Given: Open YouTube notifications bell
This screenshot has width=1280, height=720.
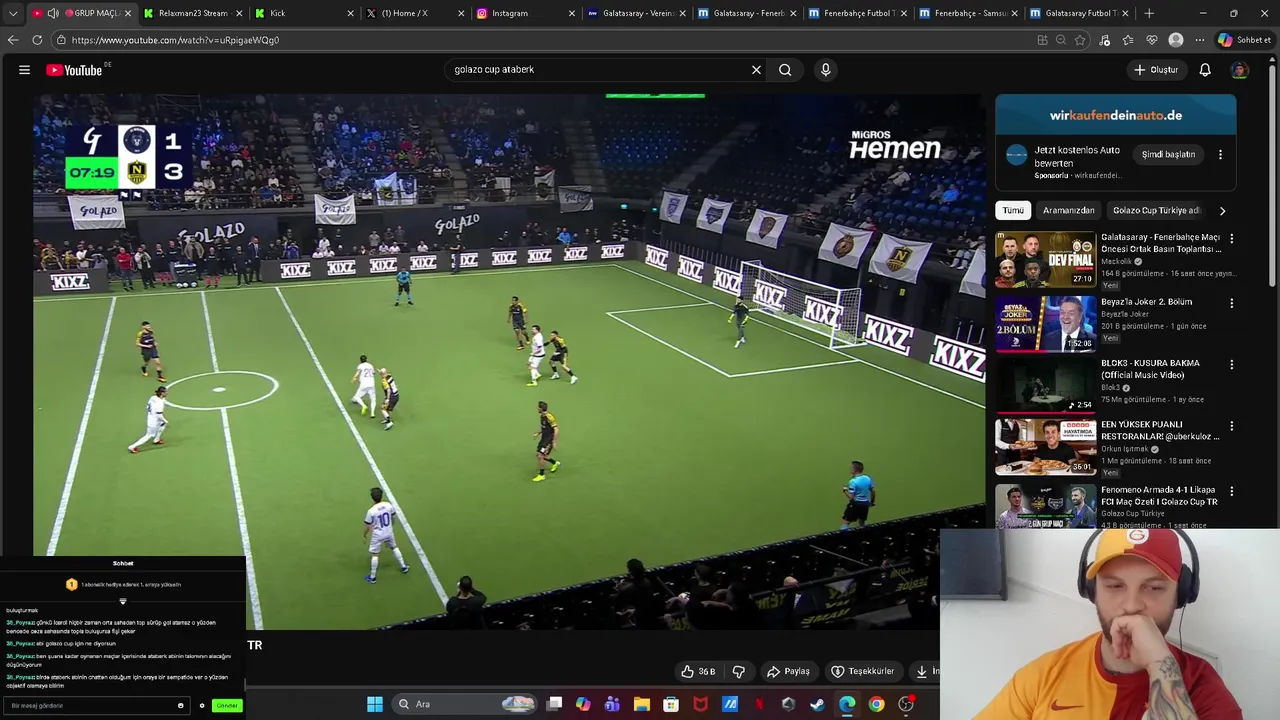Looking at the screenshot, I should coord(1205,70).
